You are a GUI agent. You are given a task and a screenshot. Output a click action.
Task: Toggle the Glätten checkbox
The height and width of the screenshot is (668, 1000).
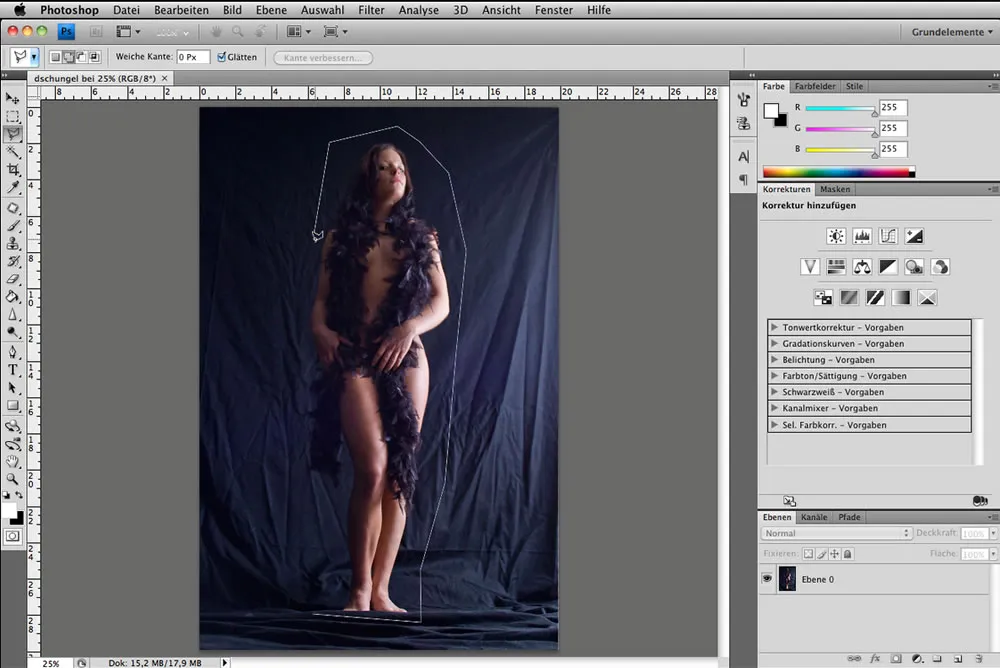(x=222, y=57)
